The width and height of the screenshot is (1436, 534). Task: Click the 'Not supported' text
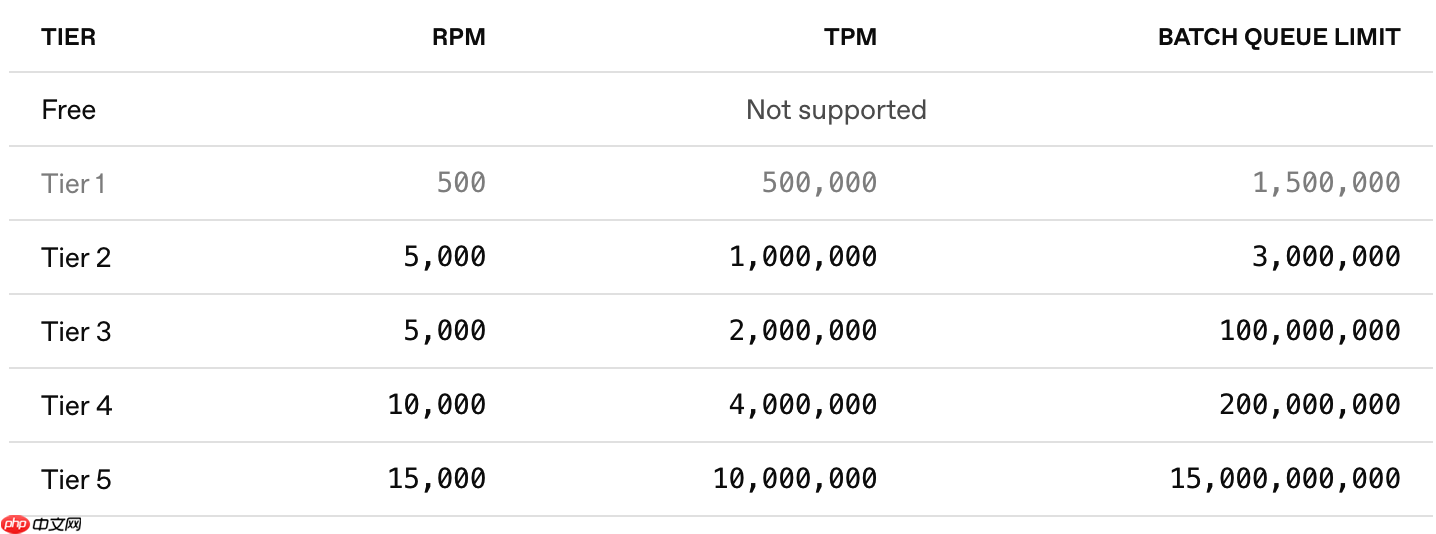point(836,110)
